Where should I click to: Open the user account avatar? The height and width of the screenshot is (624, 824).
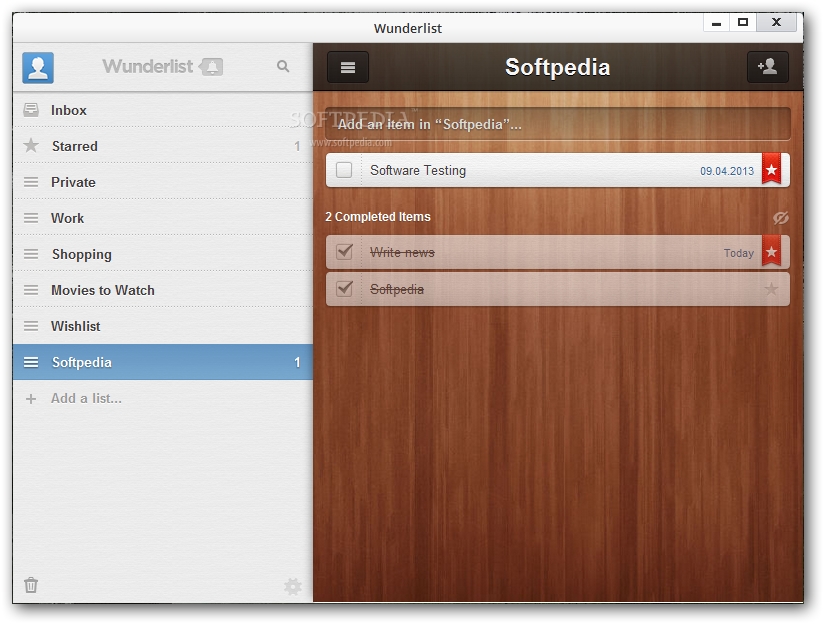pyautogui.click(x=38, y=67)
